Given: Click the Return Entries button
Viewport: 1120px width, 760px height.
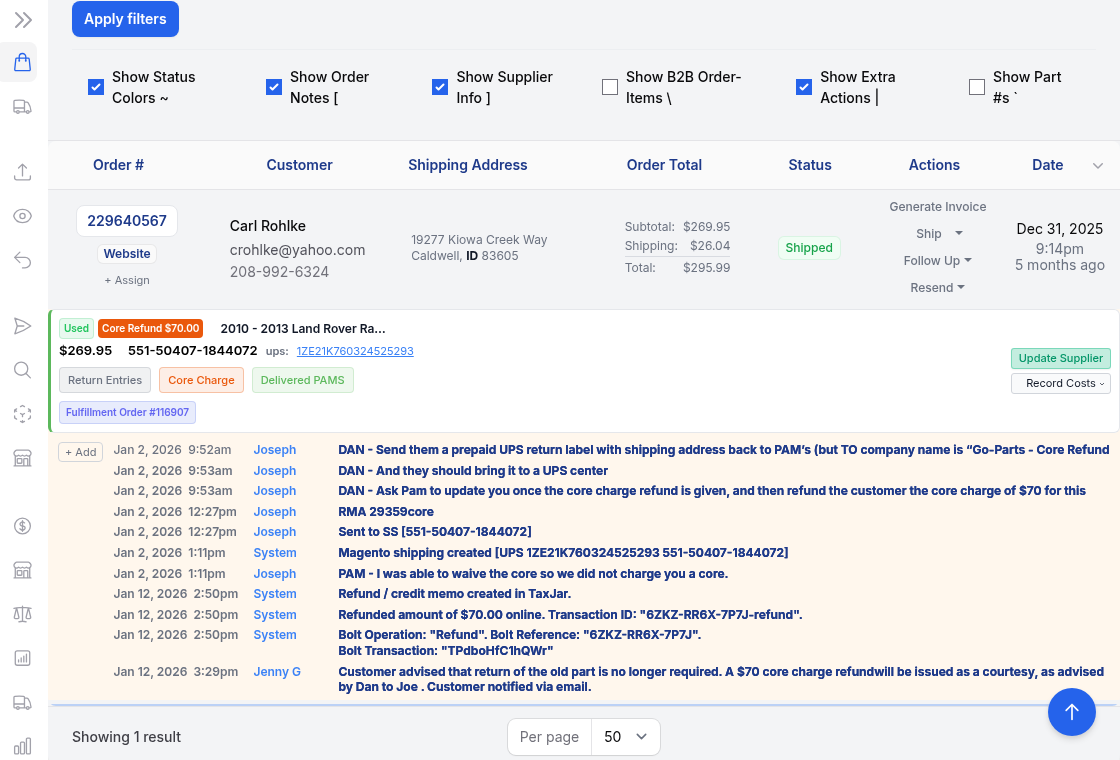Looking at the screenshot, I should point(105,381).
